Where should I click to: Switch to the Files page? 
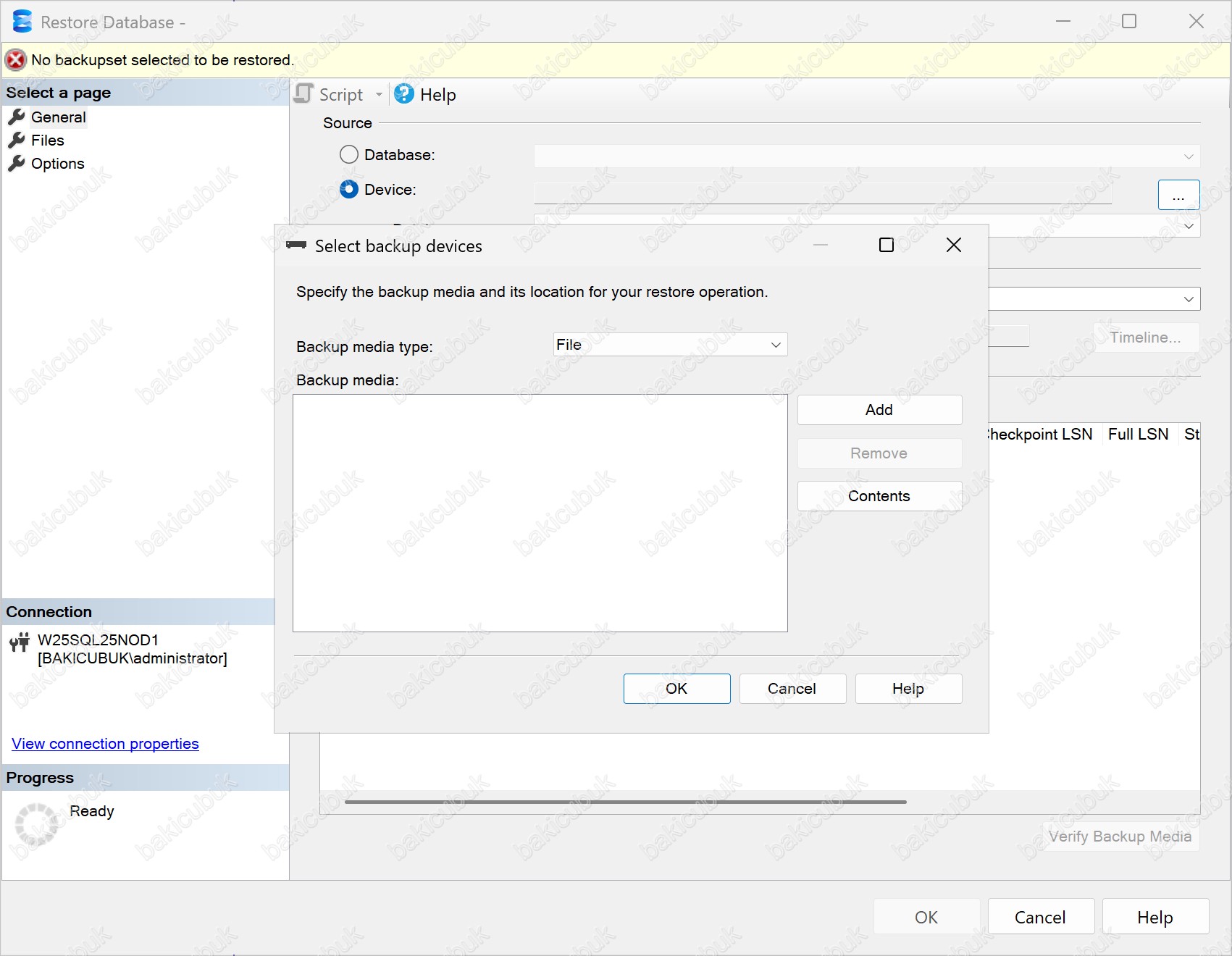click(x=47, y=141)
